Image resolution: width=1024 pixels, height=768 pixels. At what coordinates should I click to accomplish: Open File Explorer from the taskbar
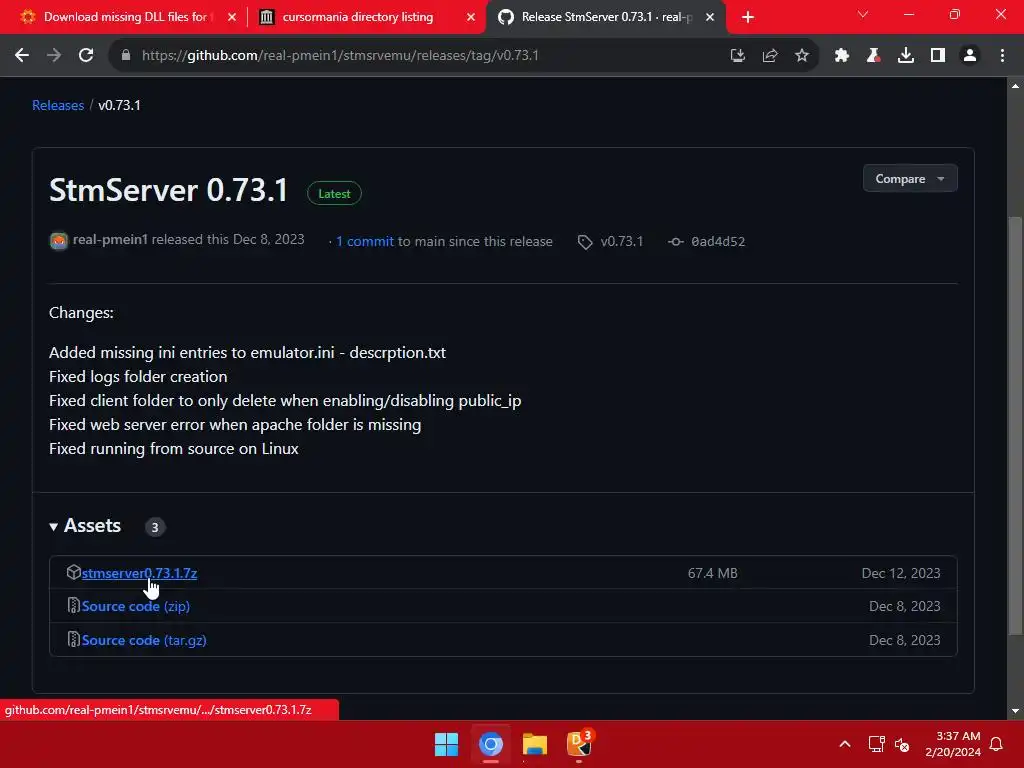click(x=534, y=744)
